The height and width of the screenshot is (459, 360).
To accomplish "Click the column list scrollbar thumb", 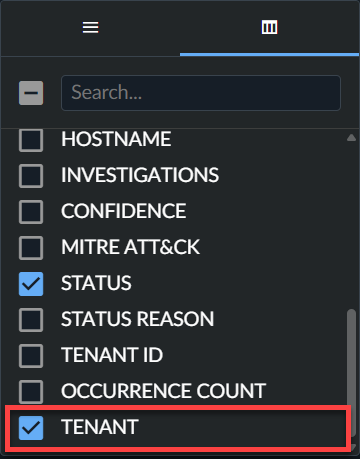I will pos(351,360).
